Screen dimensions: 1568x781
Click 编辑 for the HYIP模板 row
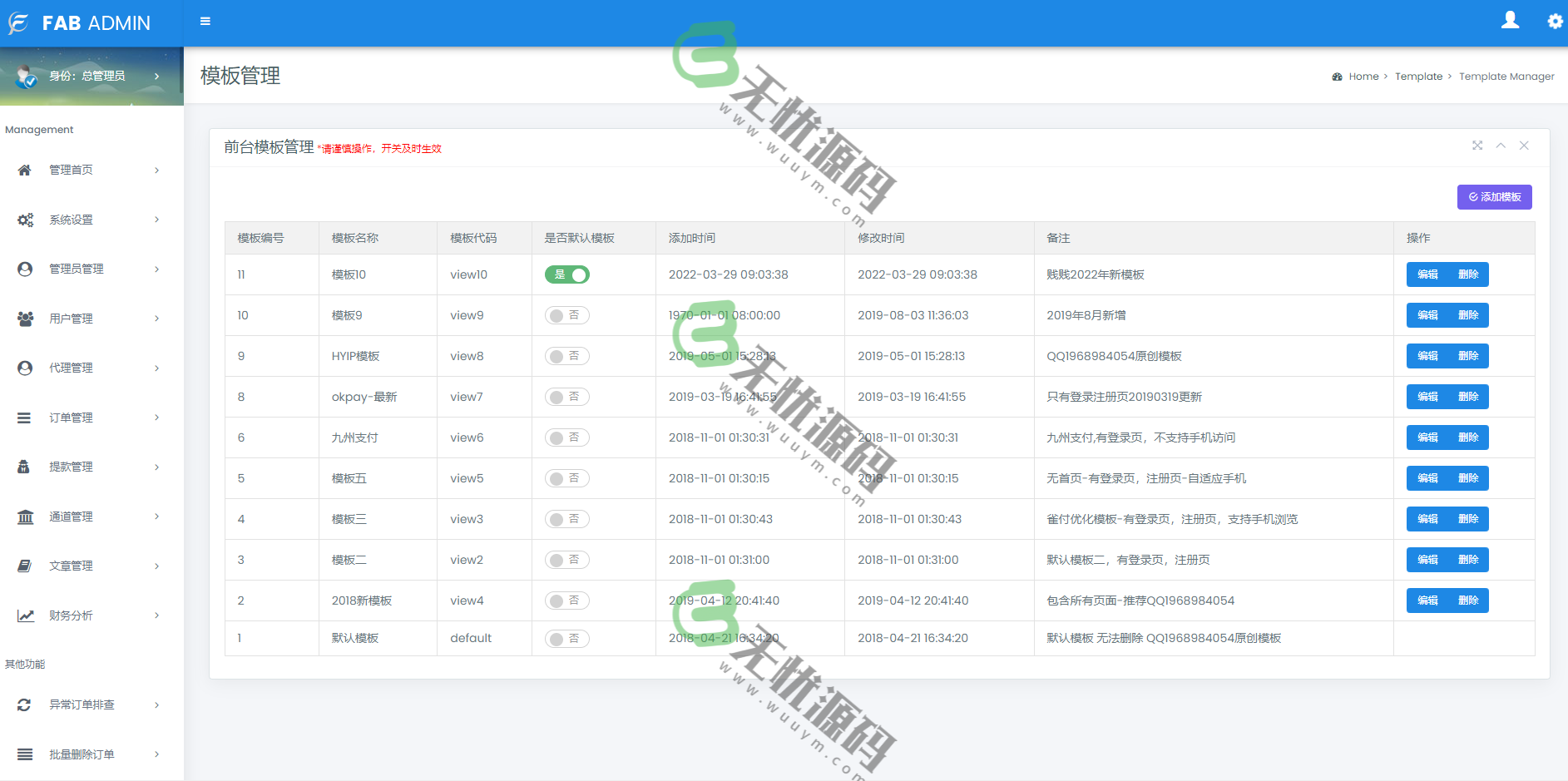(x=1427, y=356)
